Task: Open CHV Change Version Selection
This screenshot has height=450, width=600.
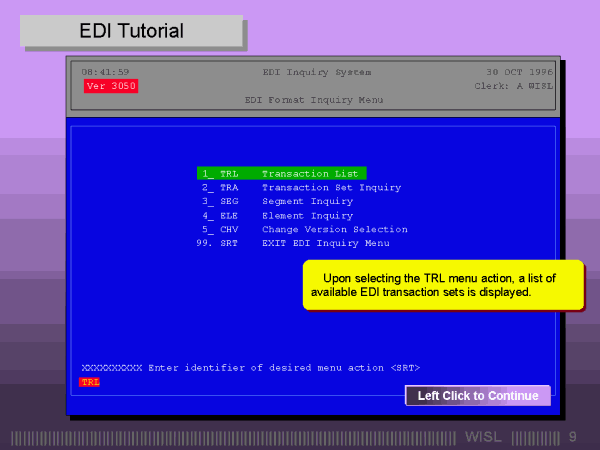Action: pos(303,229)
